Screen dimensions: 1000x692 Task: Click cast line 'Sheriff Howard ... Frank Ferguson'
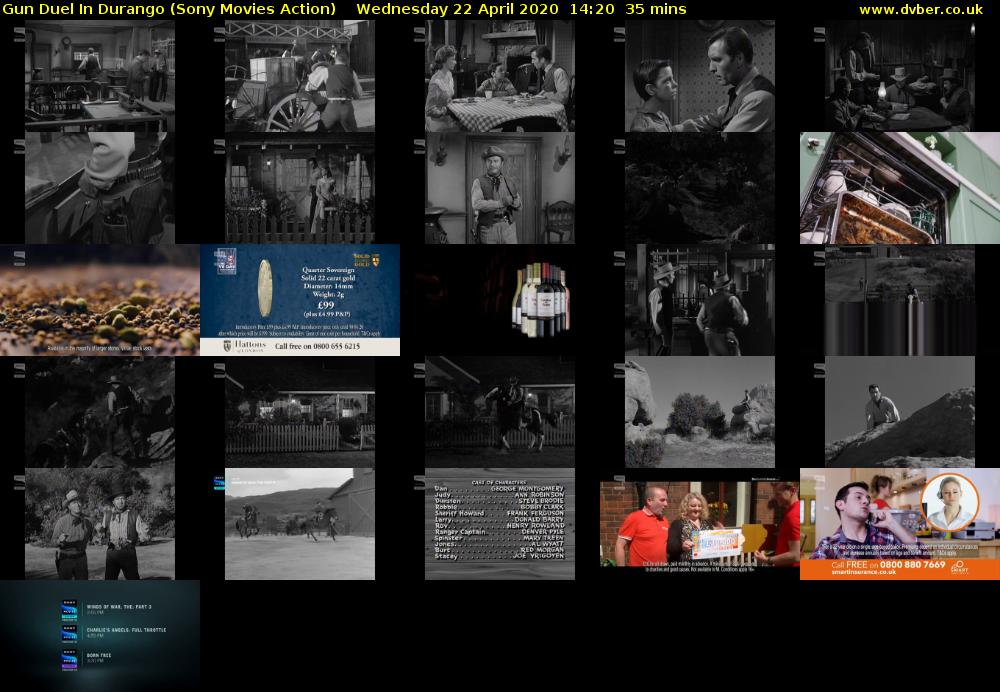499,513
